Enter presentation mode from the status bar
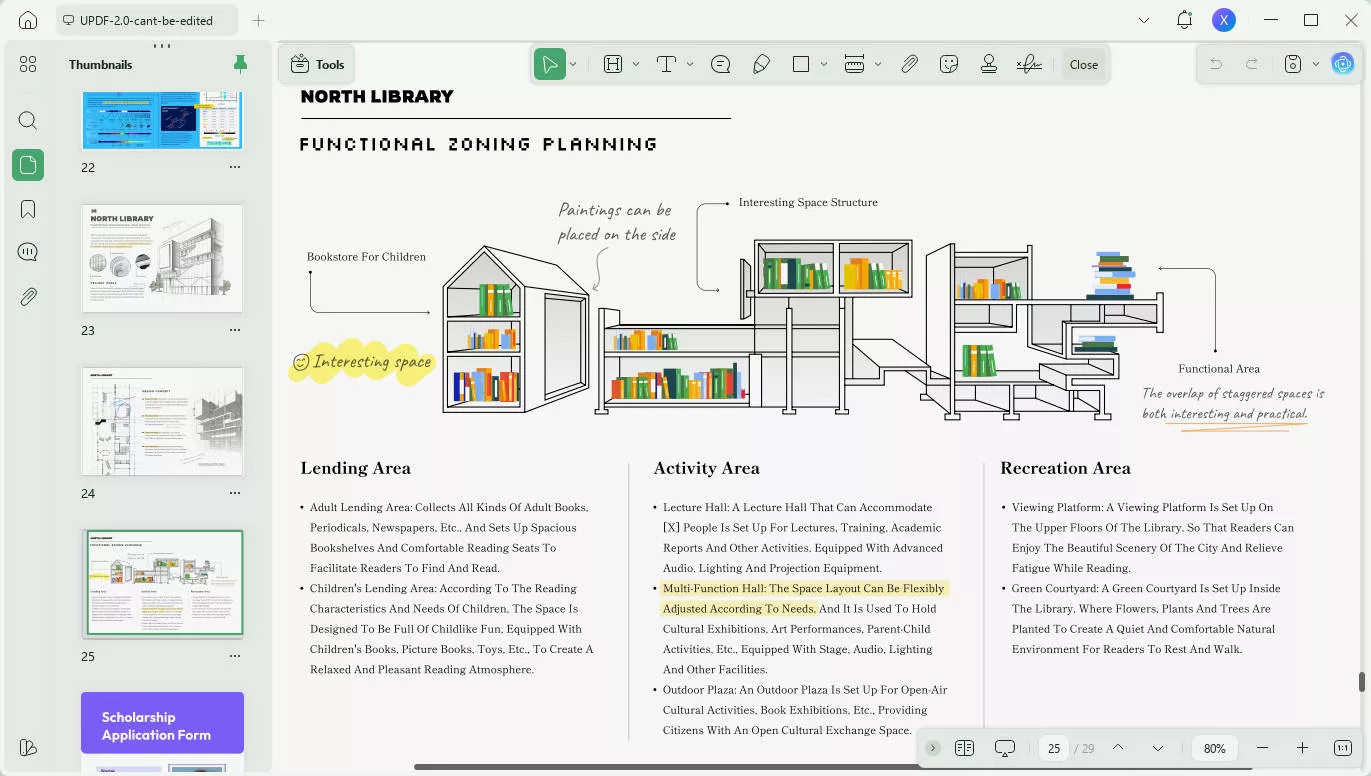This screenshot has height=776, width=1371. click(1004, 747)
